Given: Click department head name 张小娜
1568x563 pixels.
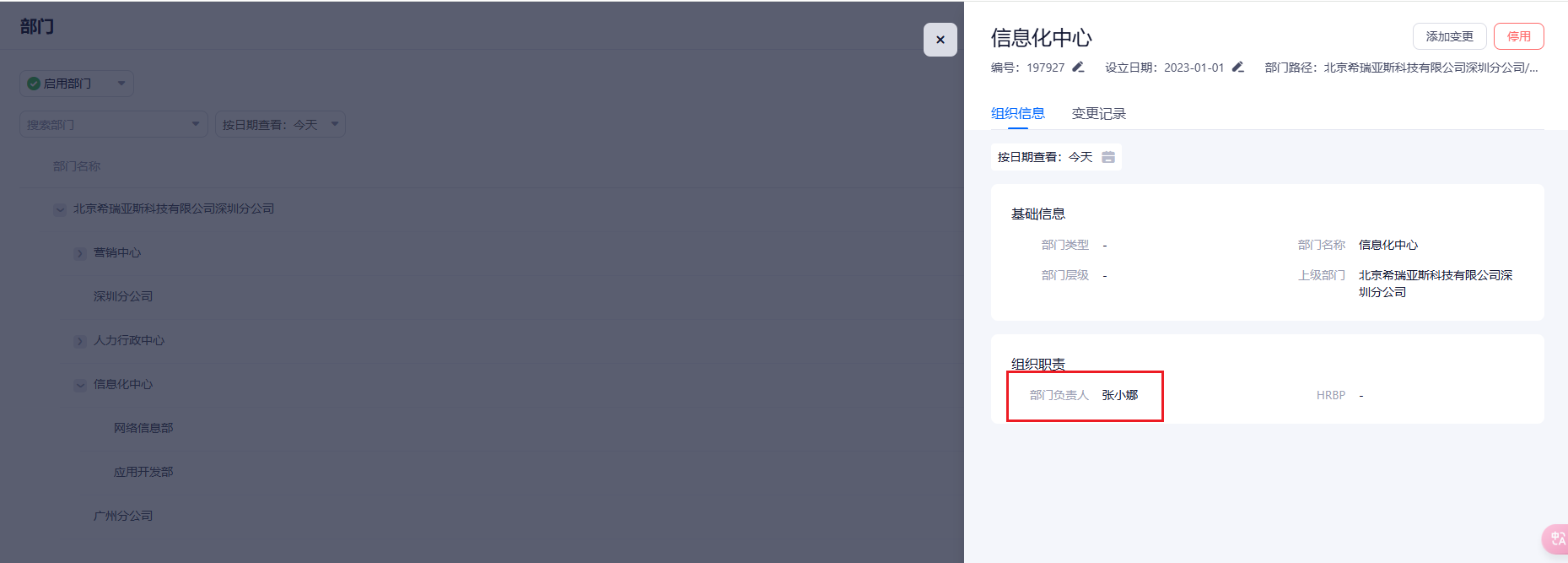Looking at the screenshot, I should (1119, 395).
